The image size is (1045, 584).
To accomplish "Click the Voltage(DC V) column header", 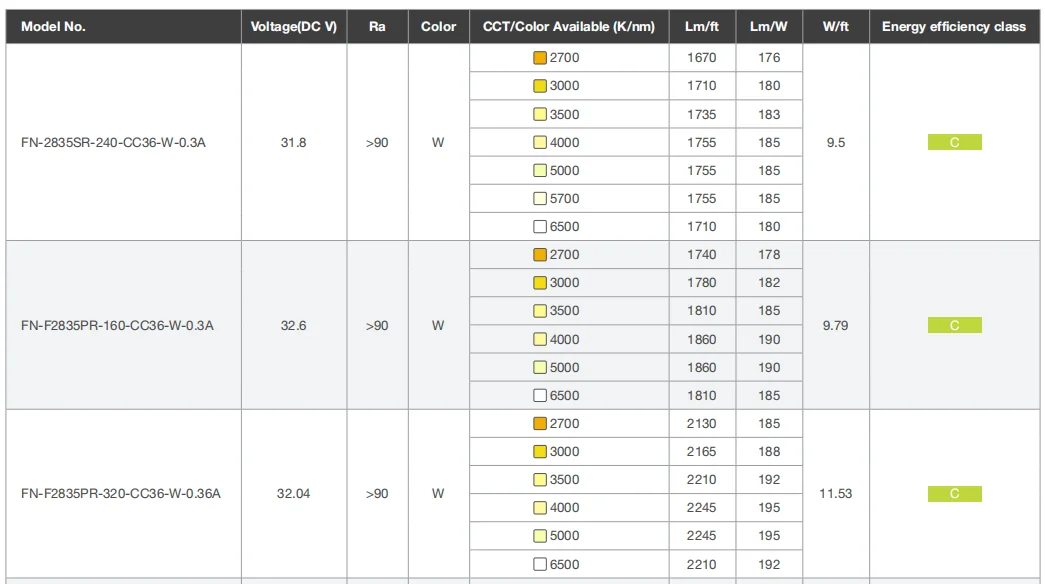I will tap(293, 27).
